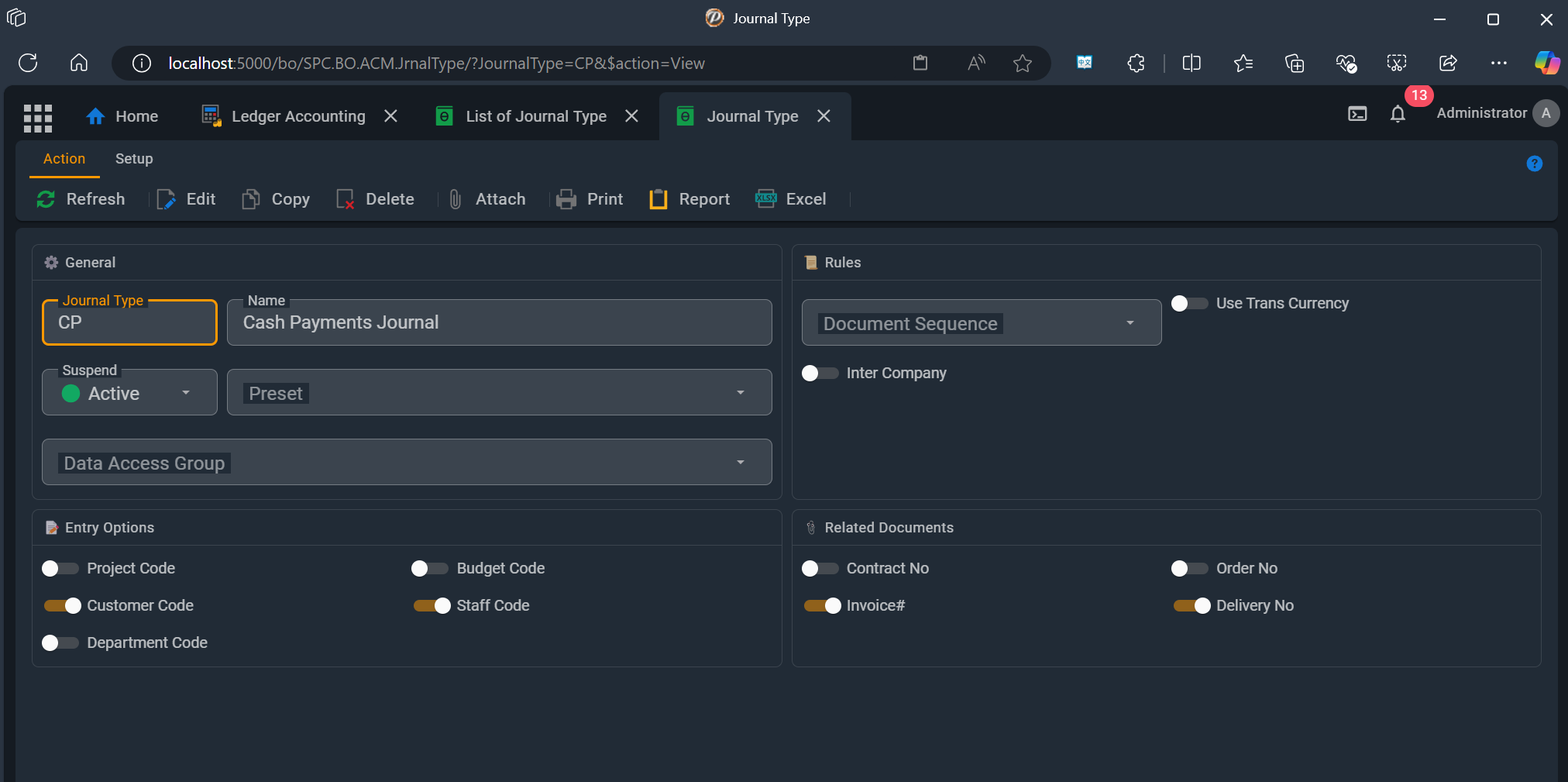Enable the Project Code toggle
The width and height of the screenshot is (1568, 782).
[60, 568]
